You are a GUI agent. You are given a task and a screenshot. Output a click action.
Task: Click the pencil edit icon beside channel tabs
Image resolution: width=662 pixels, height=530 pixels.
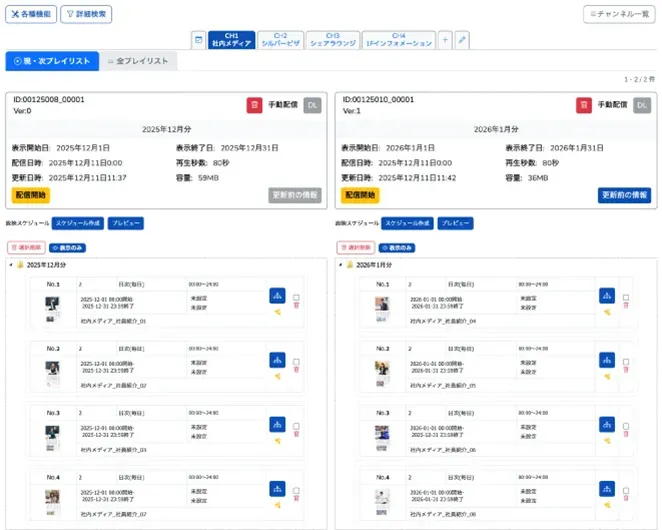coord(461,40)
